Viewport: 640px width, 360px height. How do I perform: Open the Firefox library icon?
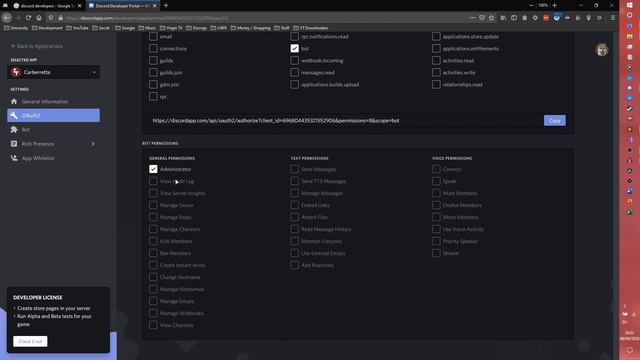[503, 18]
